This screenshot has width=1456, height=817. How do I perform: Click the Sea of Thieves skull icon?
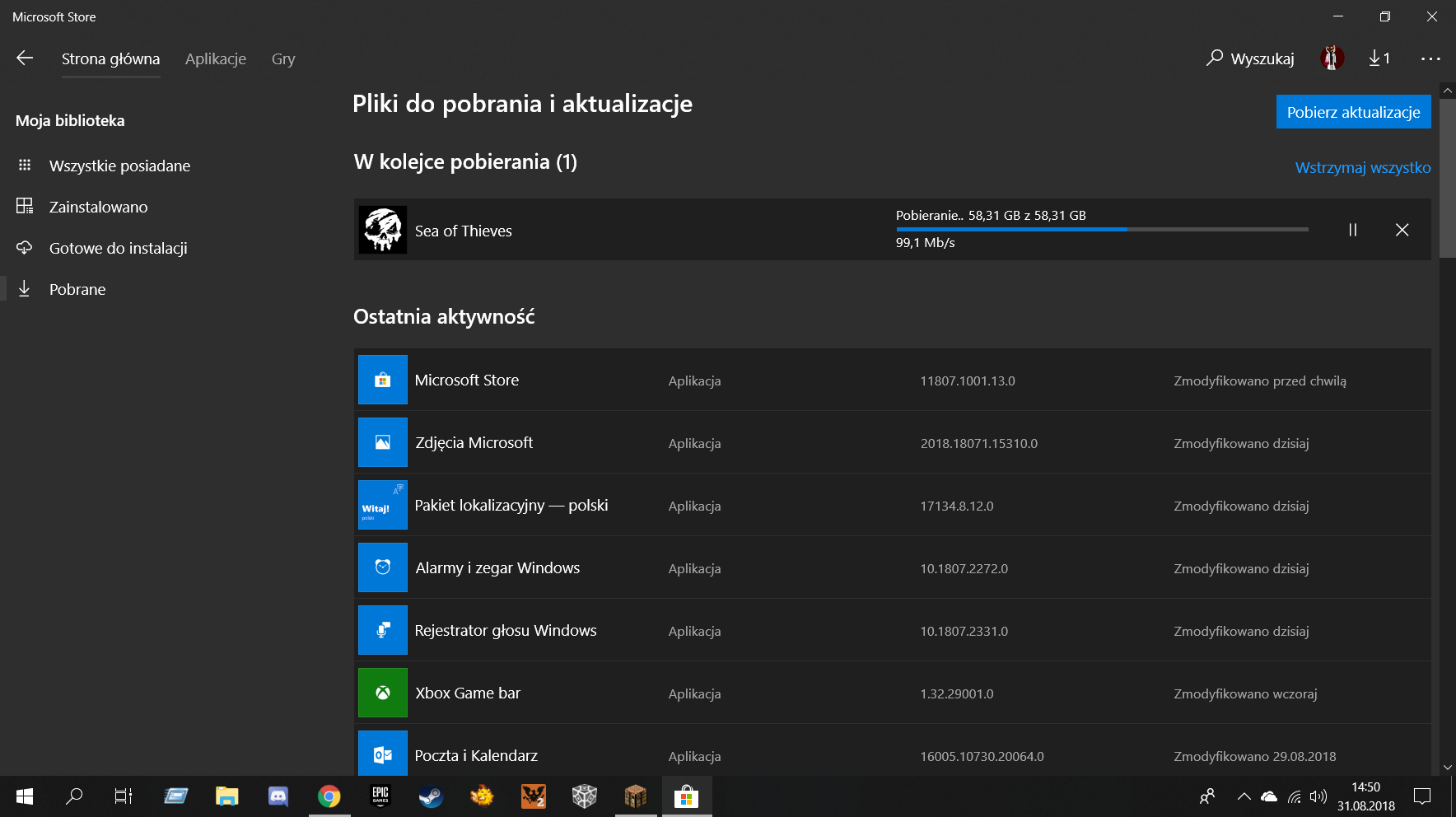383,230
